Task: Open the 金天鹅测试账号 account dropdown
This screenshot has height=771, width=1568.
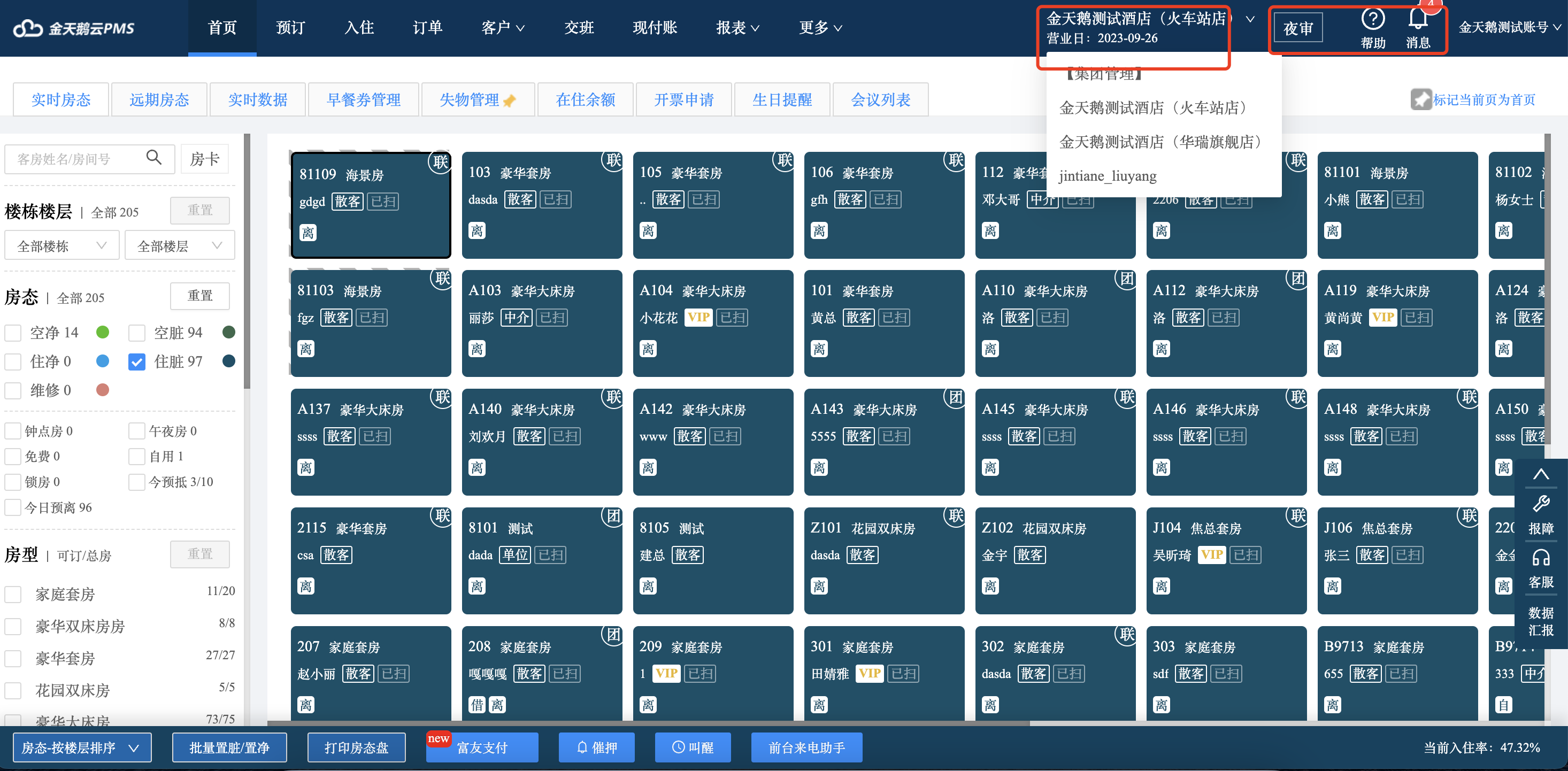Action: click(1509, 27)
